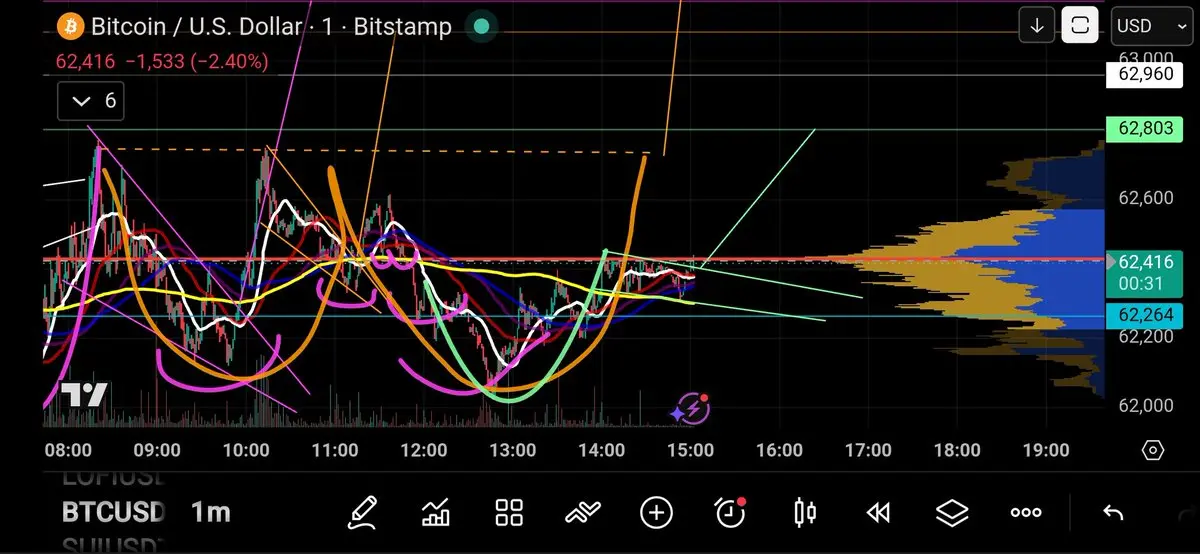This screenshot has height=554, width=1200.
Task: Open the compare lines icon
Action: point(583,513)
